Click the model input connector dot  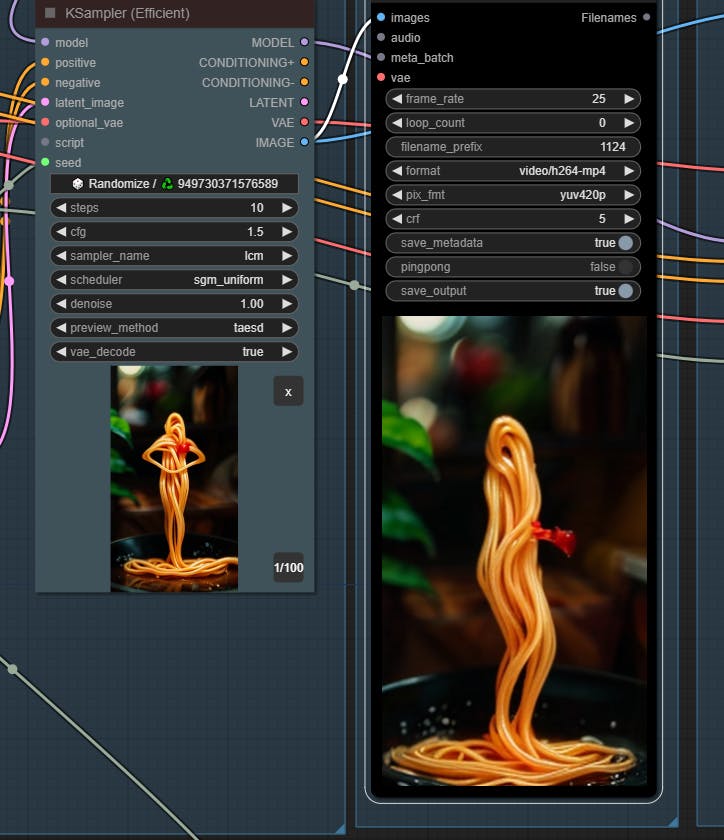[45, 42]
